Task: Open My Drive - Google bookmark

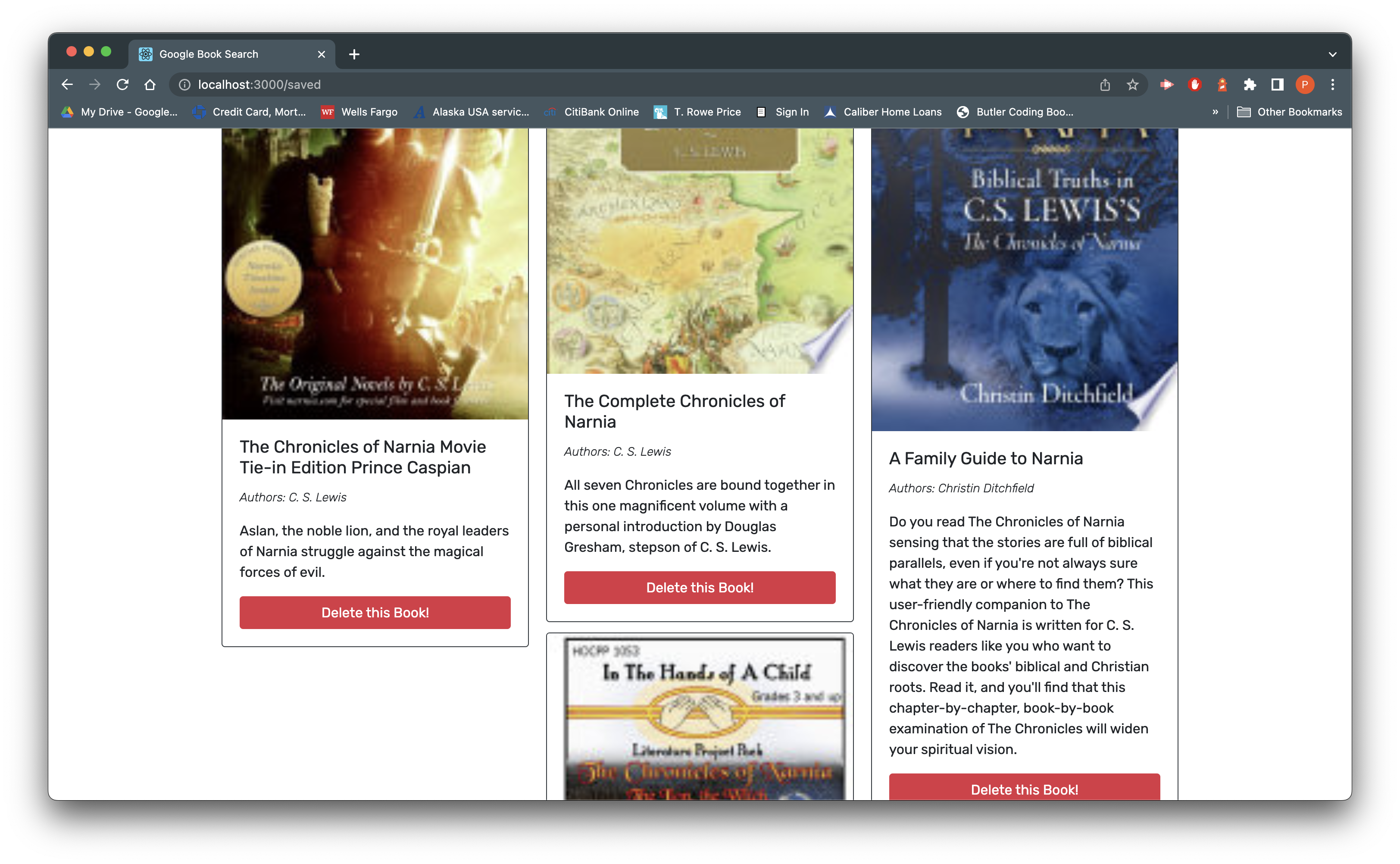Action: coord(119,112)
